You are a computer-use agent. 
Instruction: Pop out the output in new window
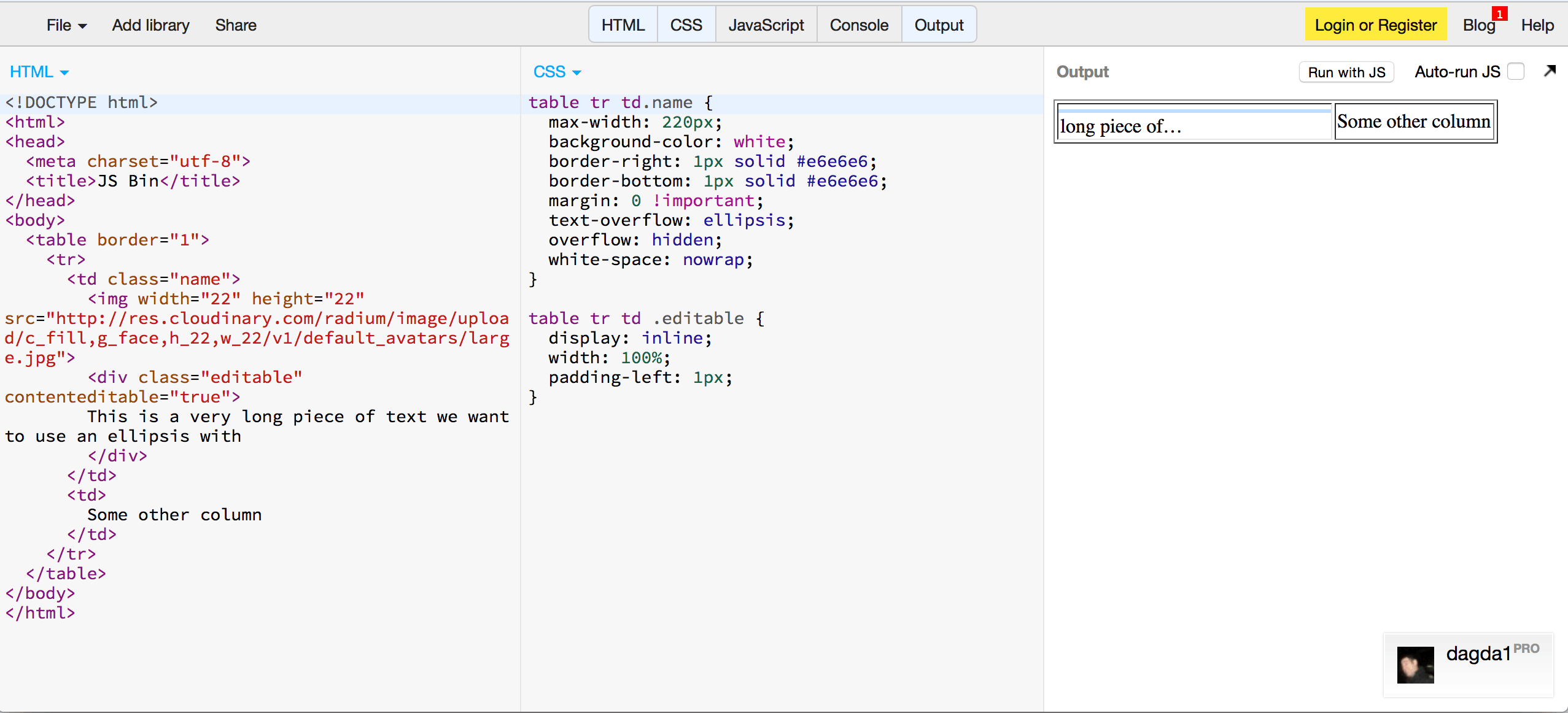(1550, 71)
